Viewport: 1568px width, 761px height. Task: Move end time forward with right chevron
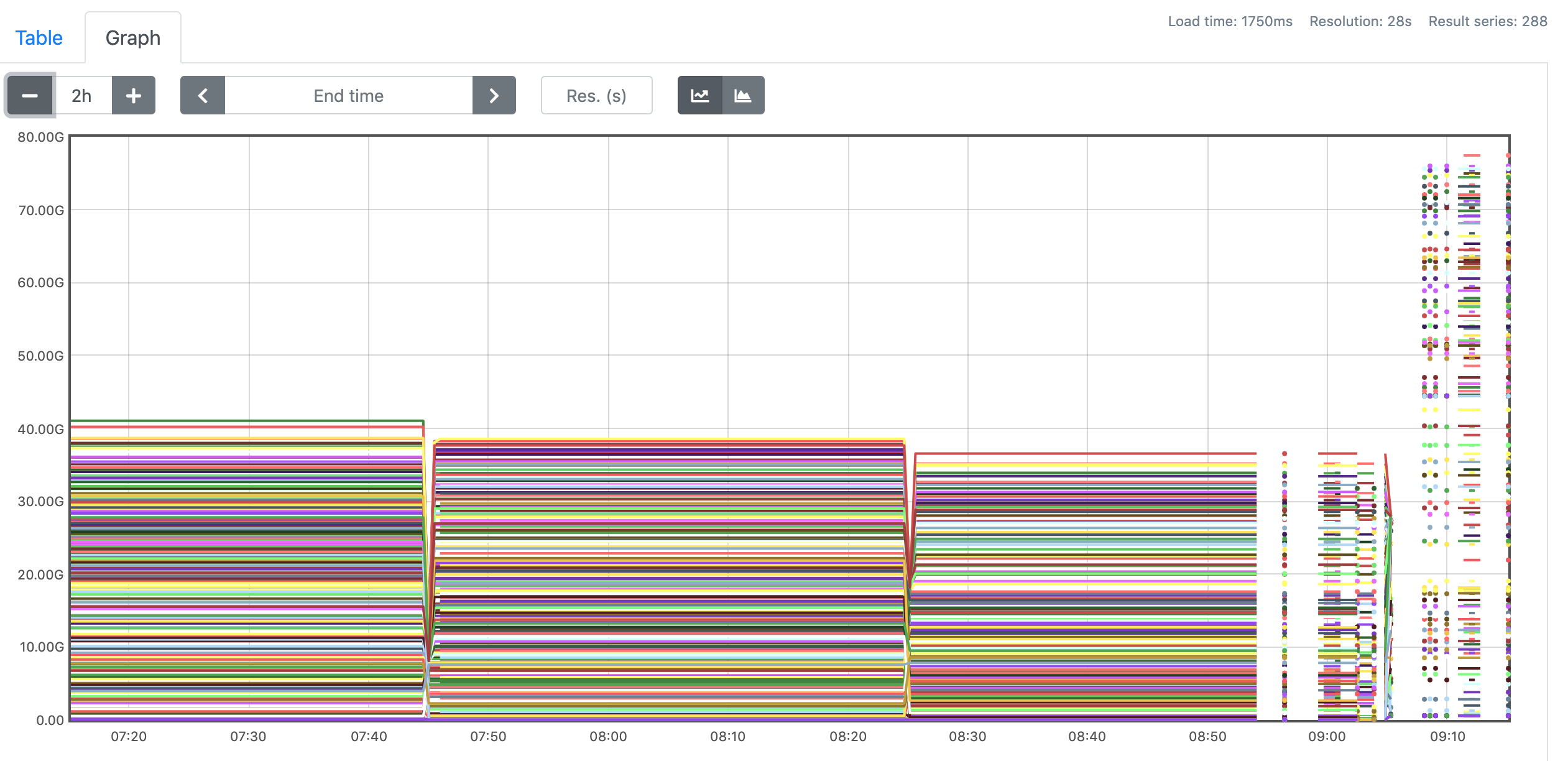pos(494,96)
